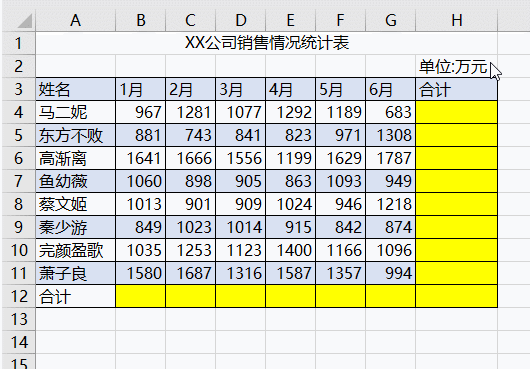Click the 合计 header in column H

tap(457, 89)
